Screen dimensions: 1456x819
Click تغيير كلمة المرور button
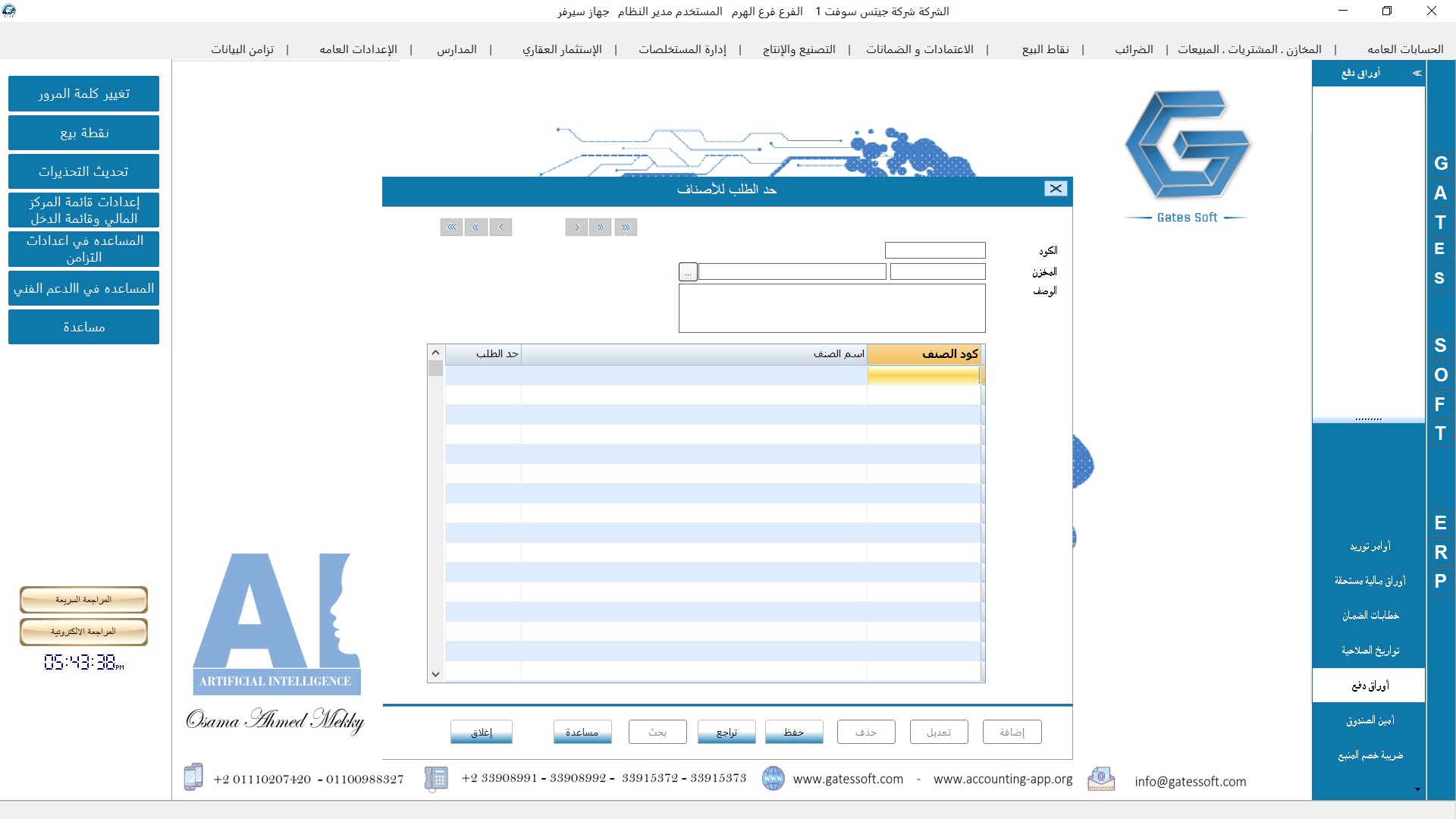(x=83, y=93)
